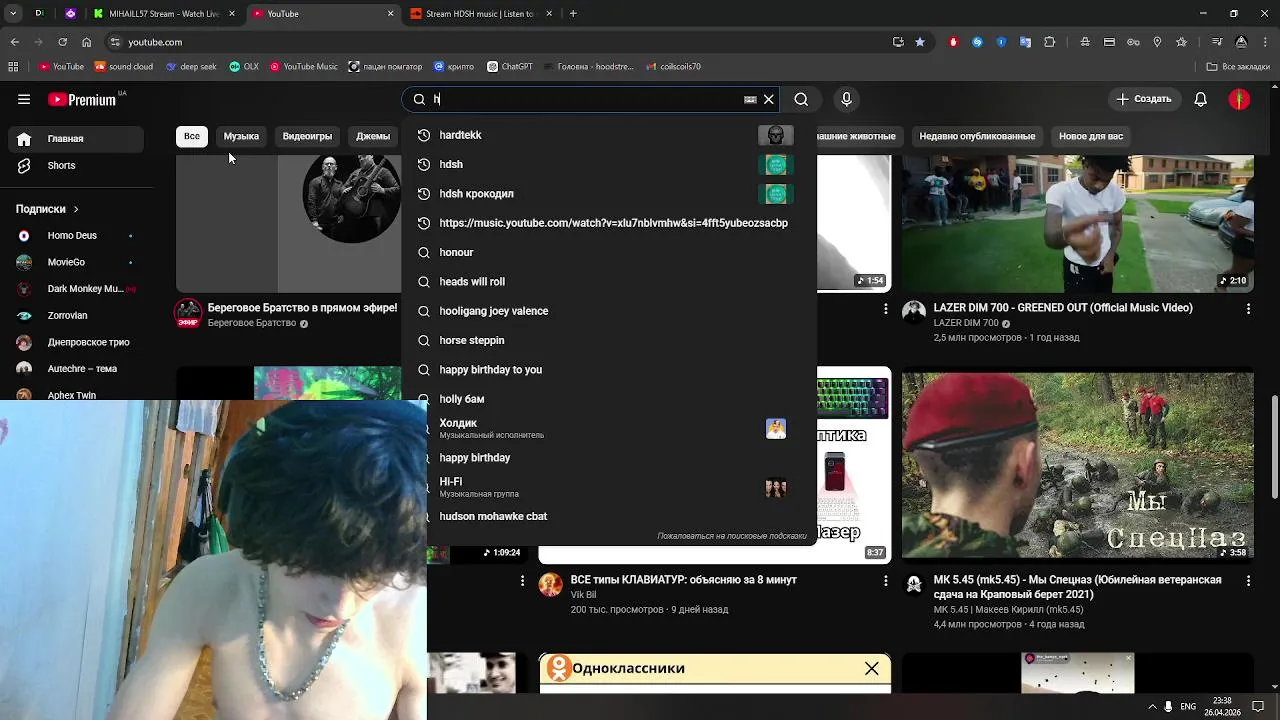Switch to Stream HDSH music tab
Image resolution: width=1280 pixels, height=720 pixels.
[x=480, y=14]
